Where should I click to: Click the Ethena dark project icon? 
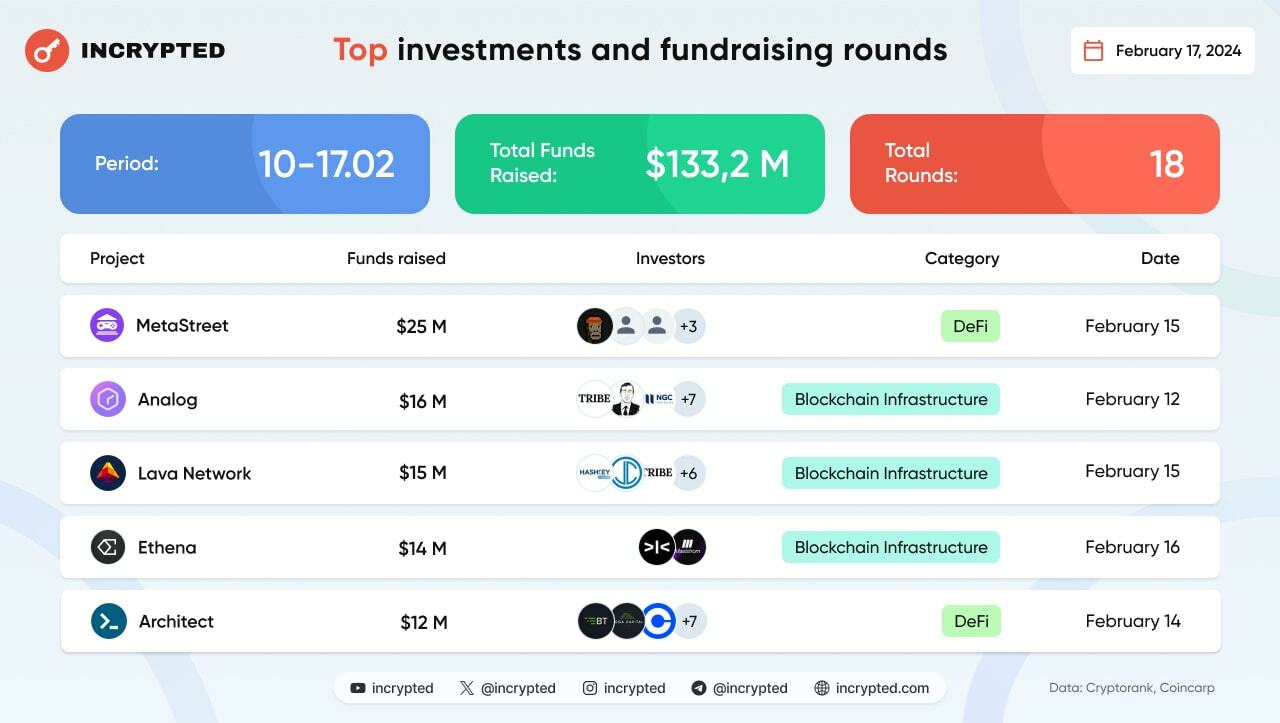click(x=108, y=547)
